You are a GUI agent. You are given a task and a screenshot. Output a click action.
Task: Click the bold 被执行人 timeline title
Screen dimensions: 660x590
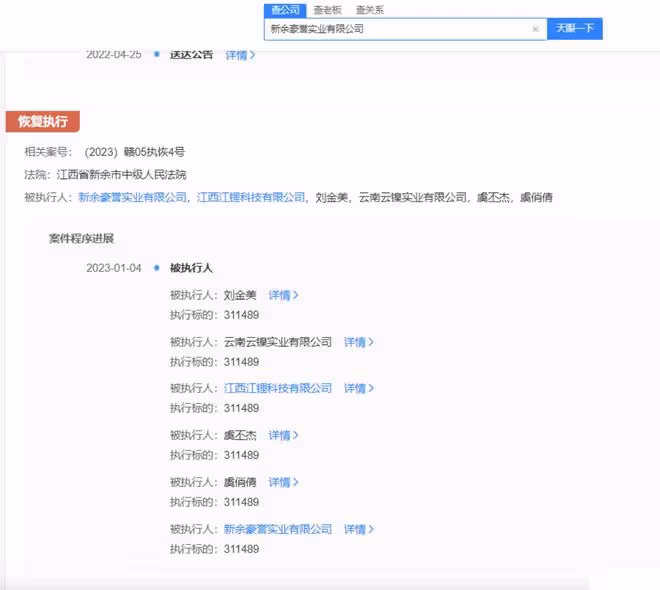[x=191, y=268]
